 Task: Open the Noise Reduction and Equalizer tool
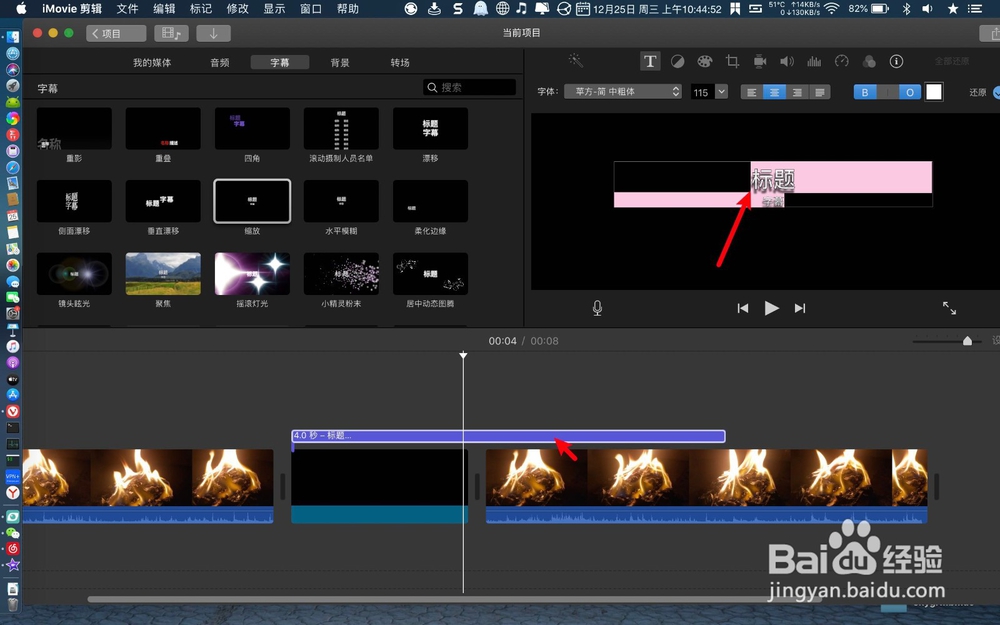click(x=814, y=61)
